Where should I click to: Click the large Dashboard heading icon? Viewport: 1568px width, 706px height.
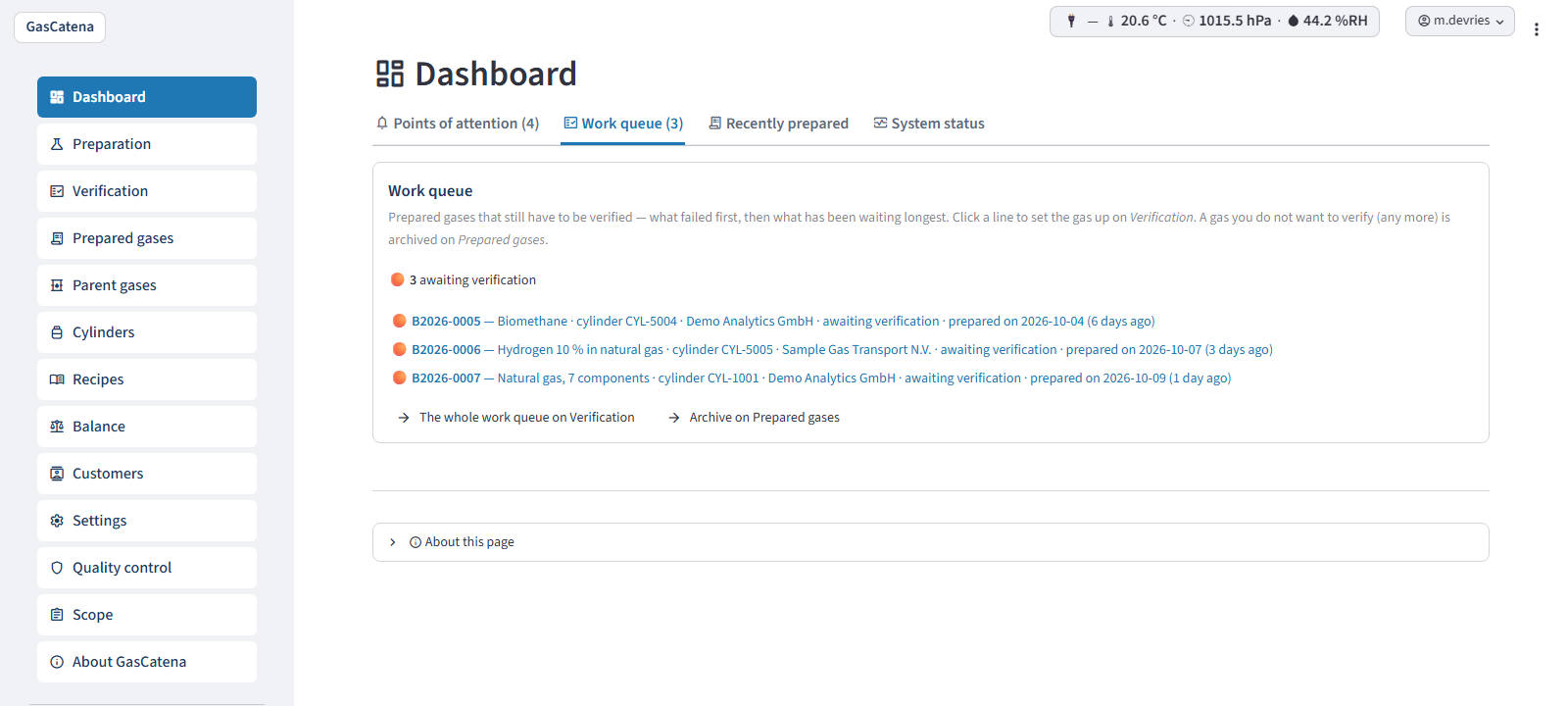coord(390,74)
